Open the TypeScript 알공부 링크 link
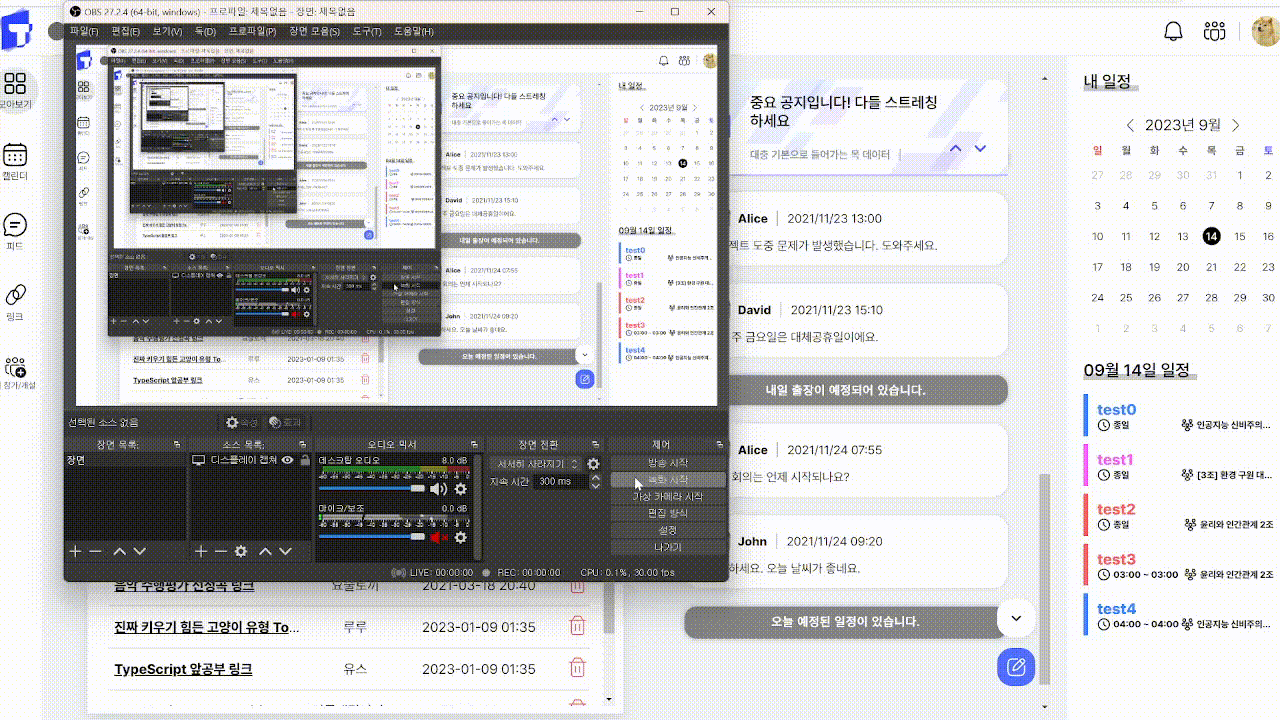 coord(183,669)
